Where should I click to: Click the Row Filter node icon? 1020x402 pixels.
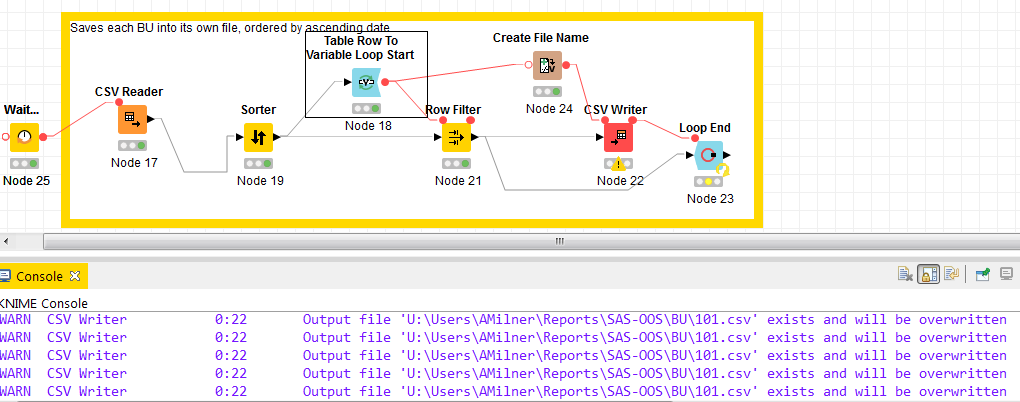457,137
